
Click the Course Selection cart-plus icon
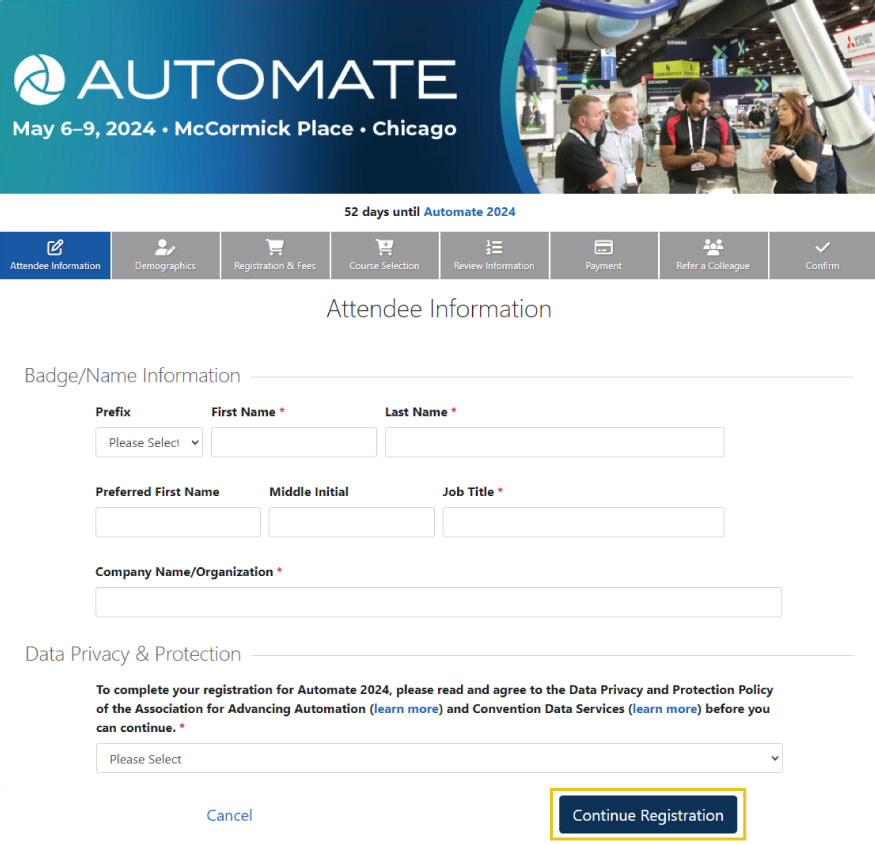click(384, 247)
